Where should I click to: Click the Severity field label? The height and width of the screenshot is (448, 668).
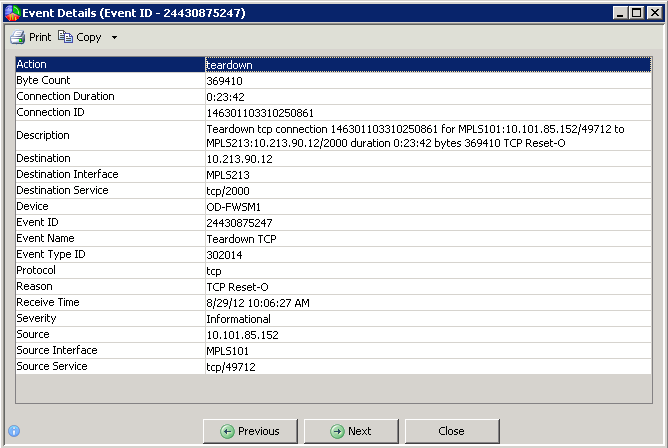tap(37, 319)
